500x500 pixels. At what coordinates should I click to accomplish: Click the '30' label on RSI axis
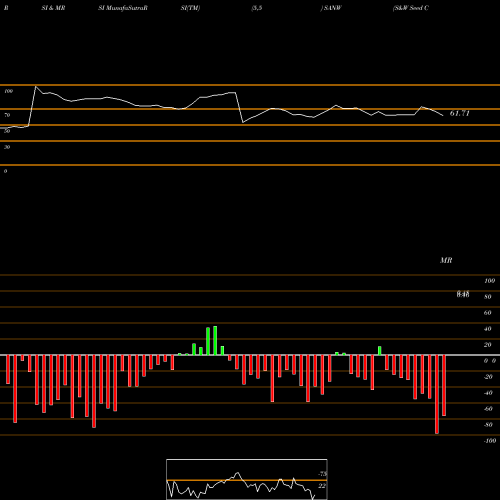pyautogui.click(x=7, y=147)
